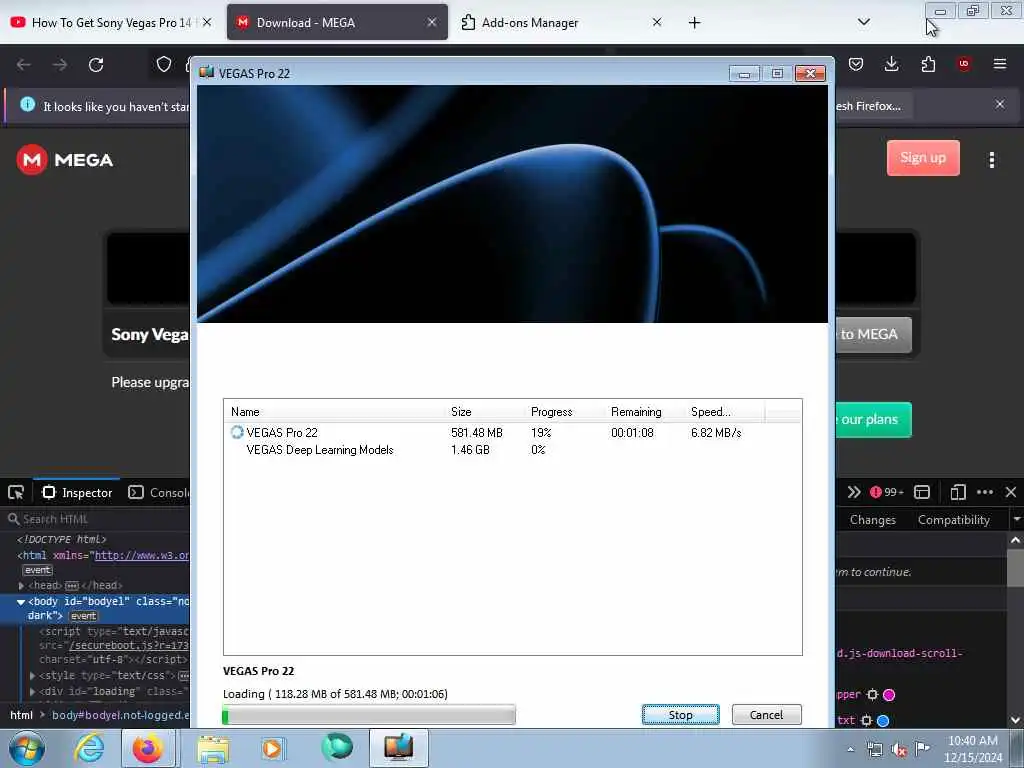Screen dimensions: 1024x768
Task: Open Firefox application hamburger menu
Action: (x=999, y=64)
